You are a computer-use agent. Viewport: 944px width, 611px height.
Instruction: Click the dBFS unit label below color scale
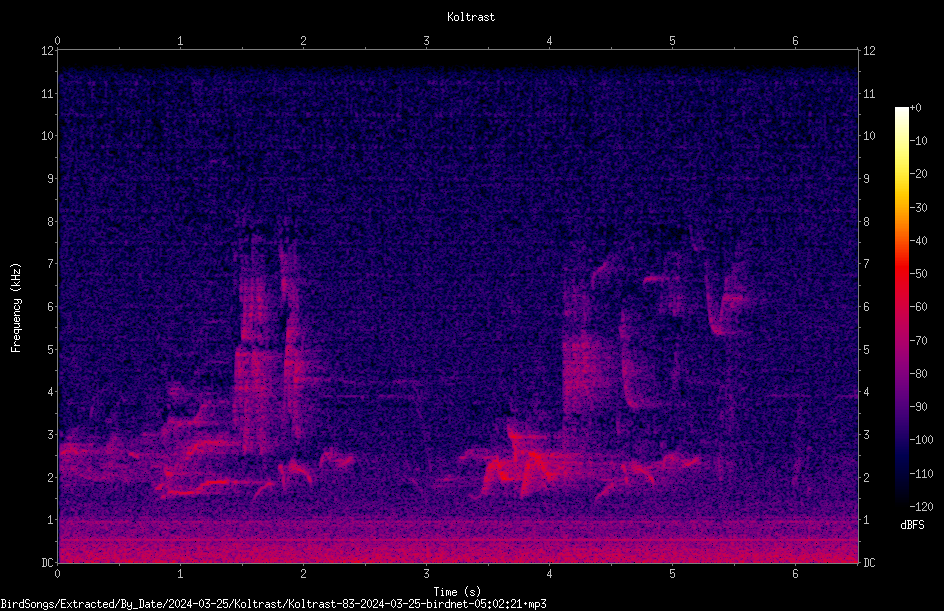tap(912, 525)
